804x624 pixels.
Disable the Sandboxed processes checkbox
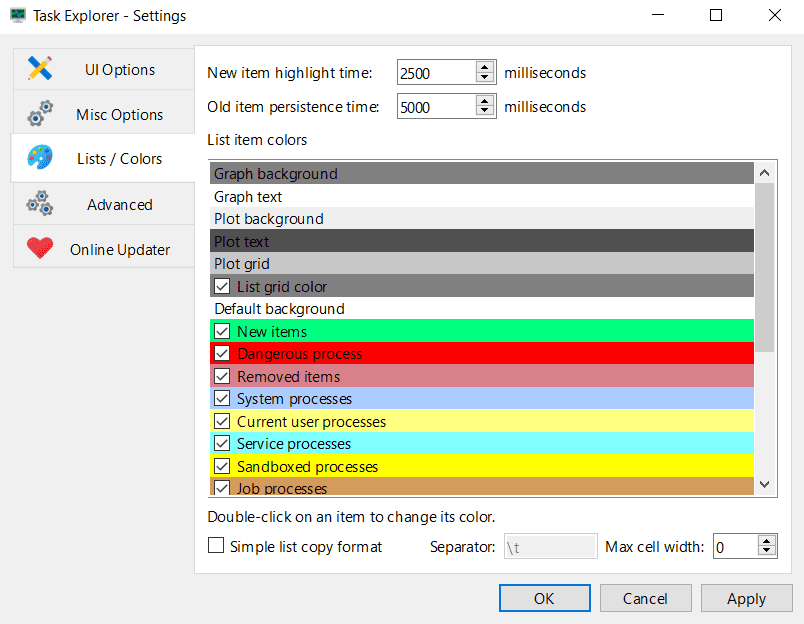click(222, 466)
